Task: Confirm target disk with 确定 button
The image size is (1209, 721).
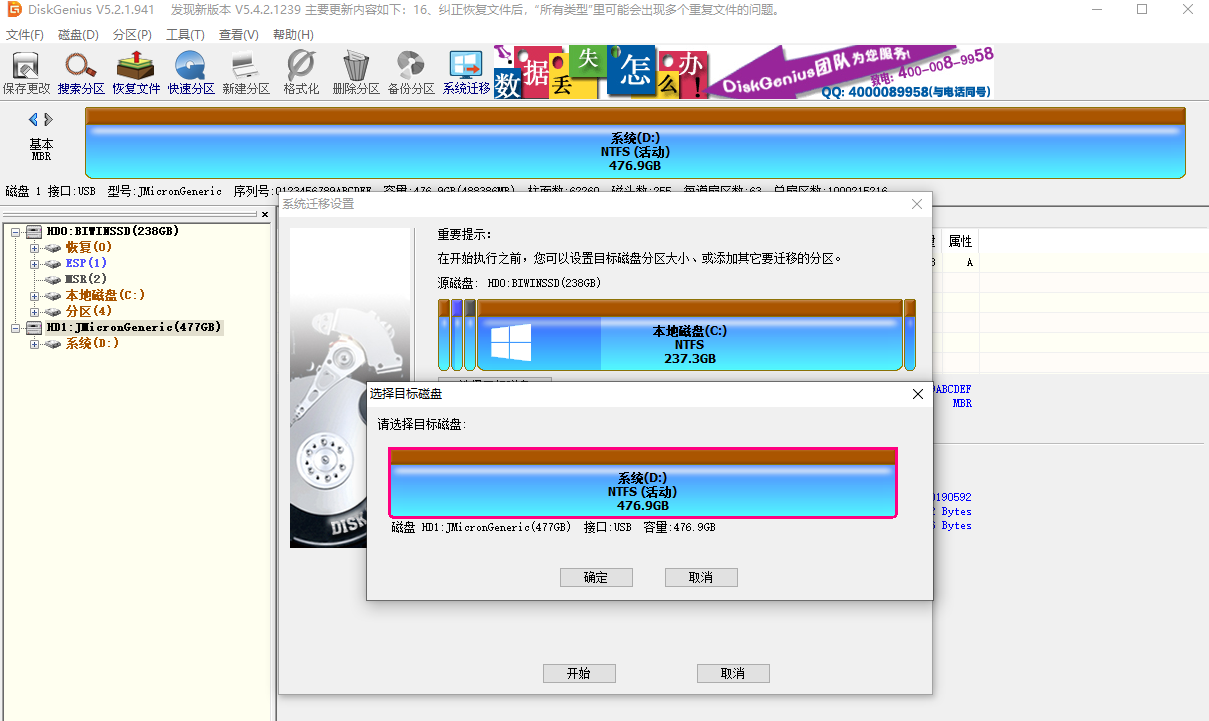Action: click(596, 577)
